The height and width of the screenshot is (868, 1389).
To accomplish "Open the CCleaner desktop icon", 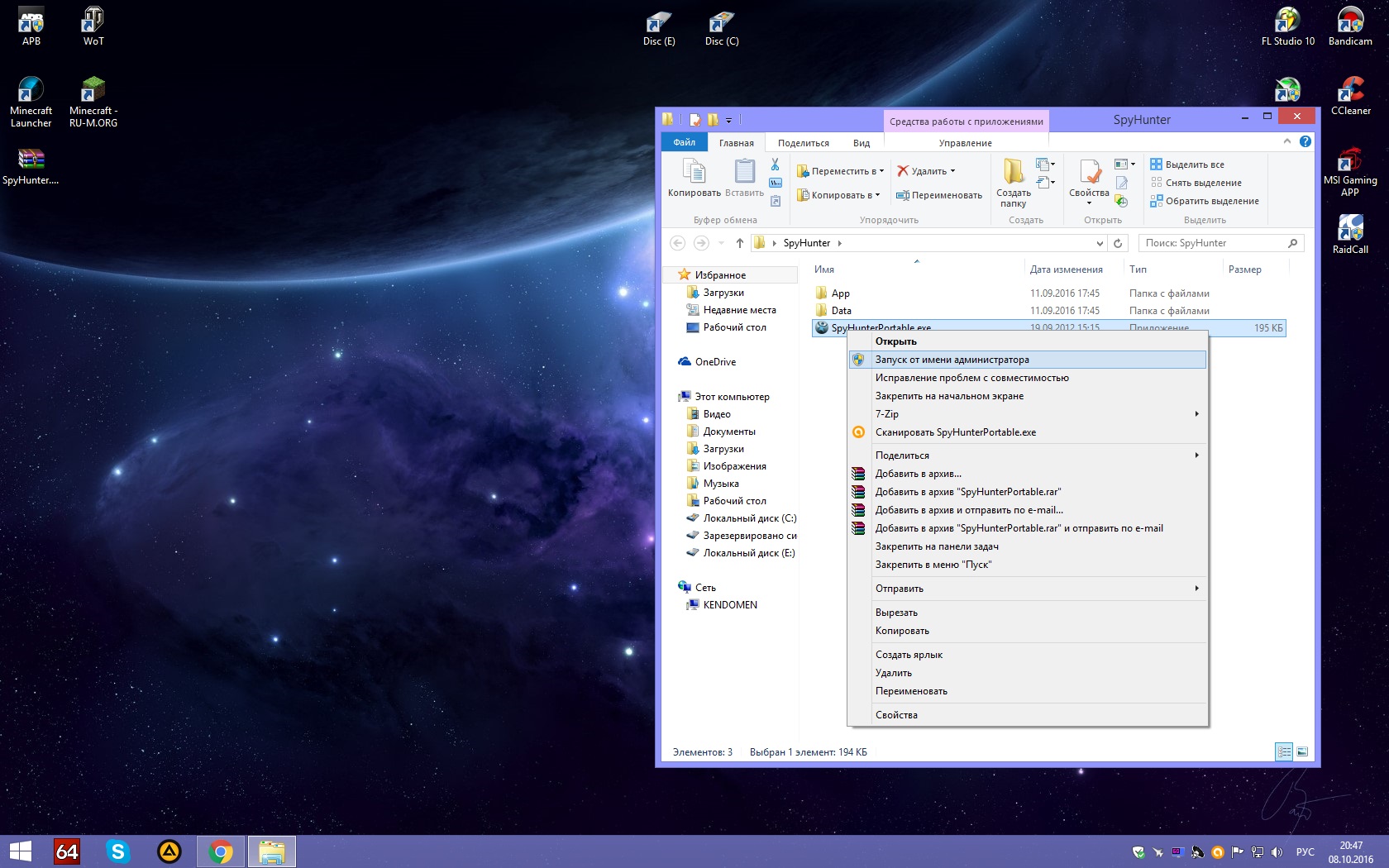I will (x=1350, y=96).
